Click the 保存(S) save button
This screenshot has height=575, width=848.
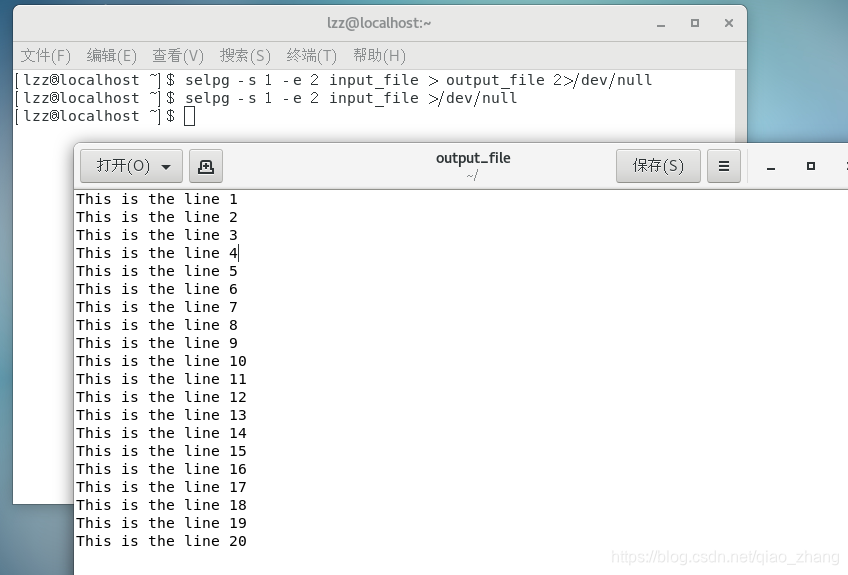(658, 166)
